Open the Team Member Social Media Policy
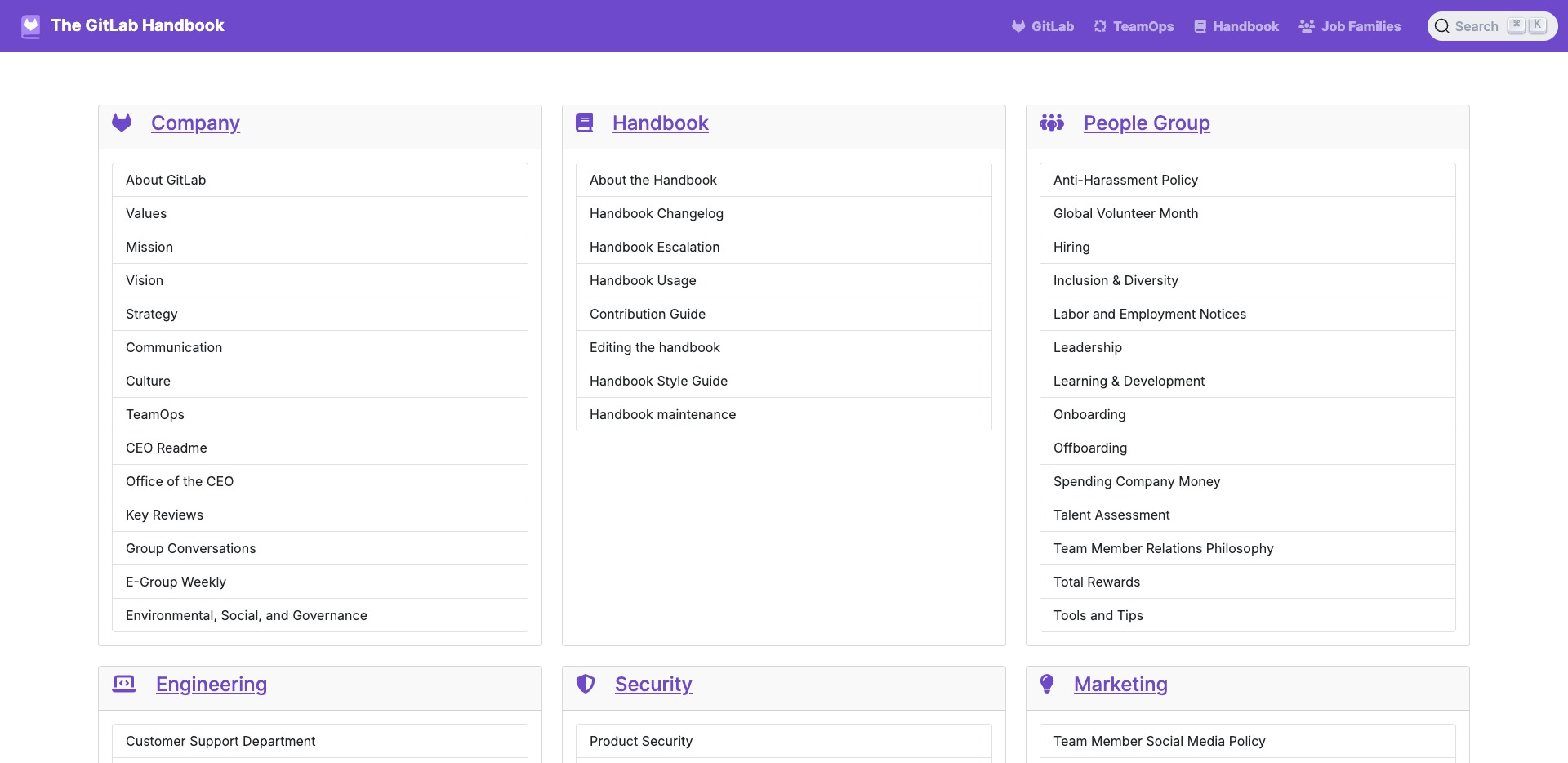The image size is (1568, 763). 1159,741
